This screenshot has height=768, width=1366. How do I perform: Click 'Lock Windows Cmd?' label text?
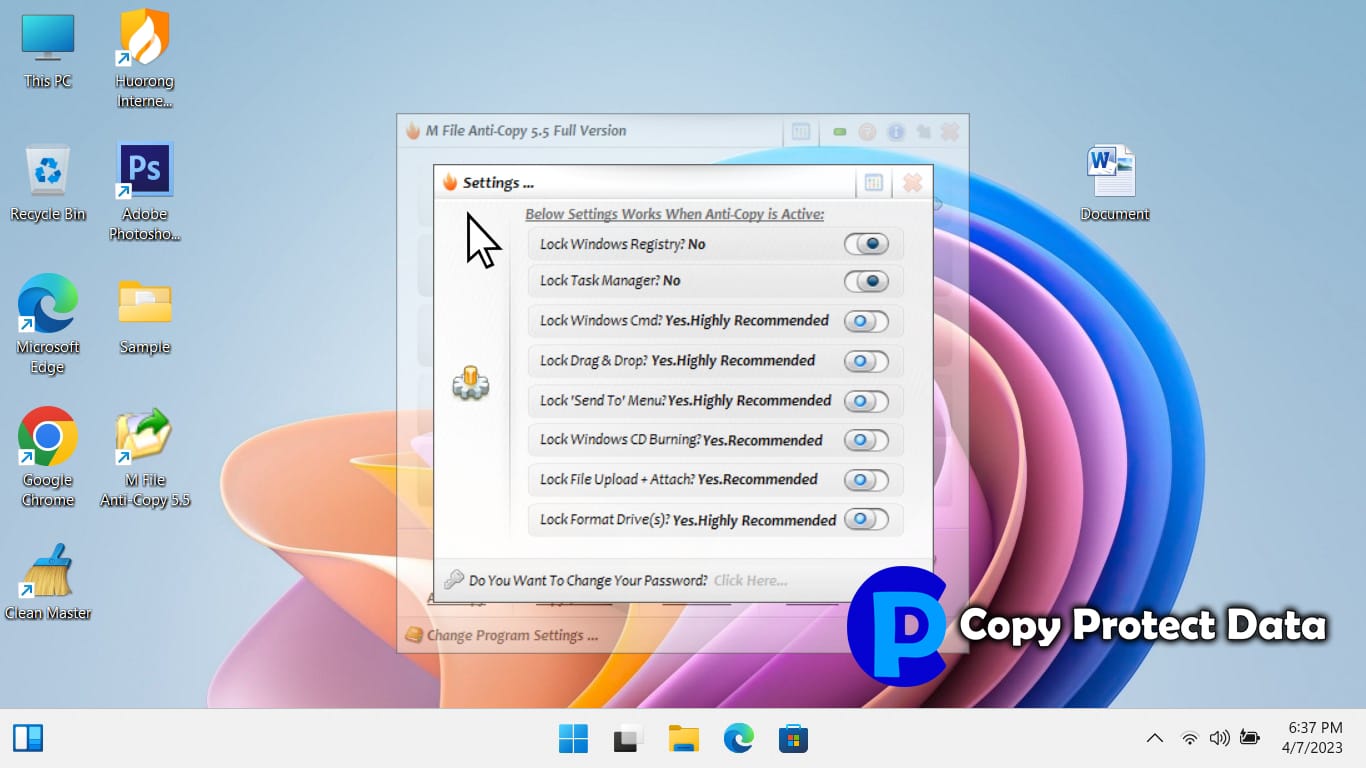pos(600,321)
